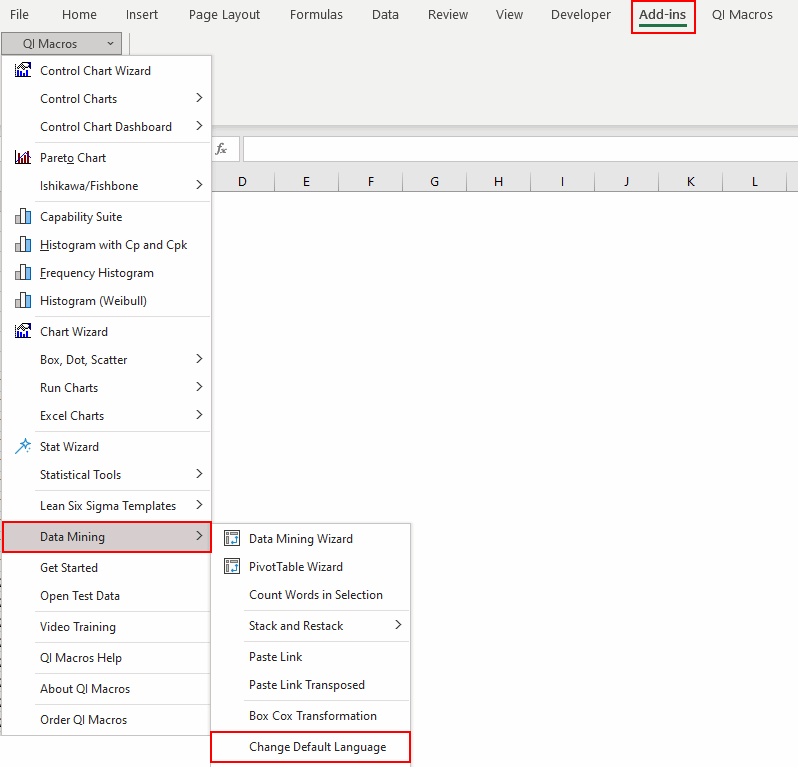Screen dimensions: 798x767
Task: Click the Pareto Chart icon
Action: (x=23, y=157)
